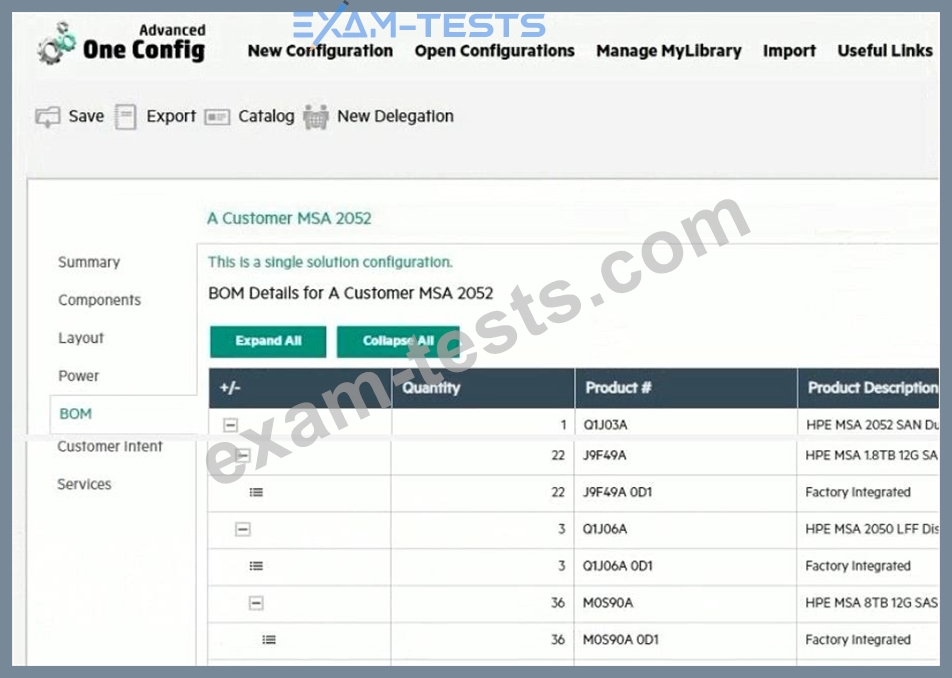952x678 pixels.
Task: Open the Open Configurations menu
Action: pos(494,51)
